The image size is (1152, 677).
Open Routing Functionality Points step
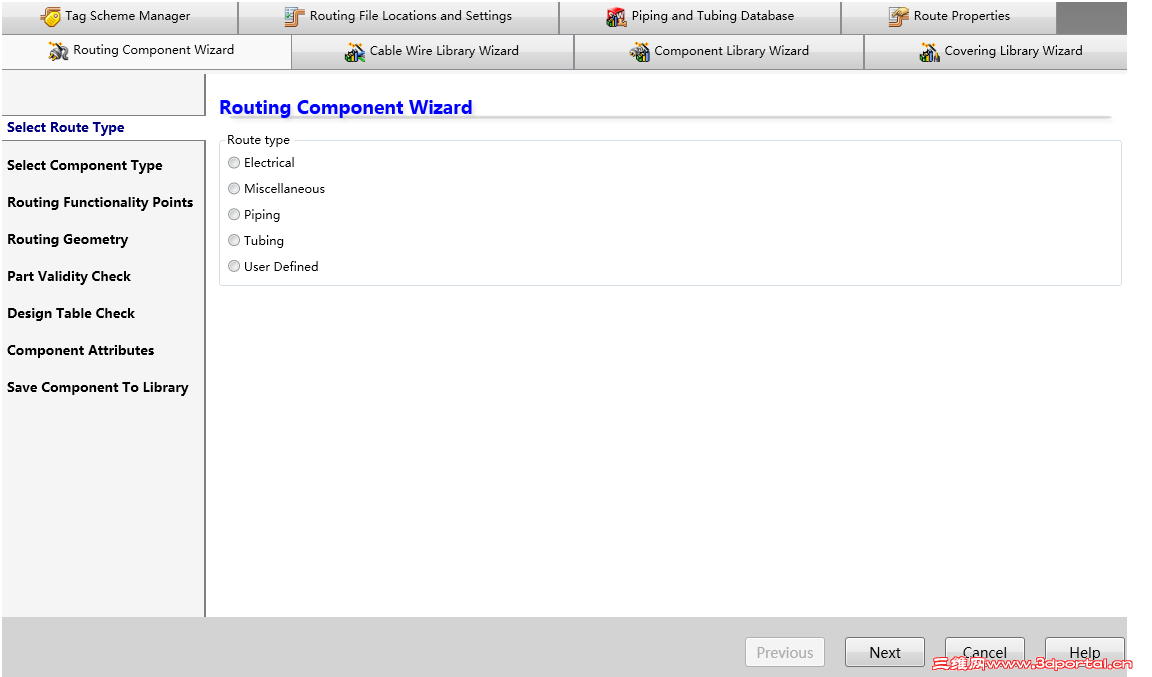[x=100, y=202]
